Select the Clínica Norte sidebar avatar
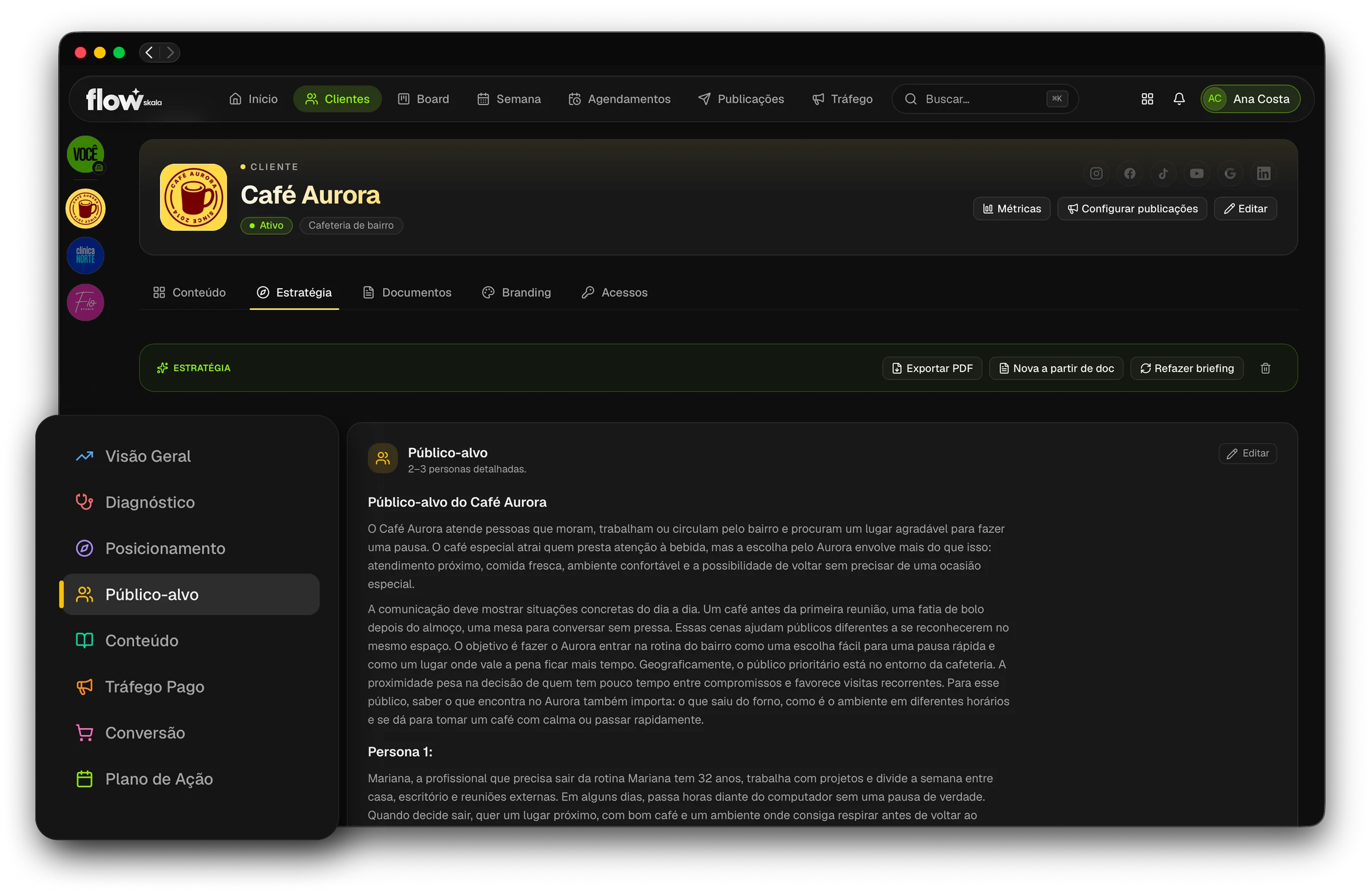Screen dimensions: 1372x893 (85, 256)
